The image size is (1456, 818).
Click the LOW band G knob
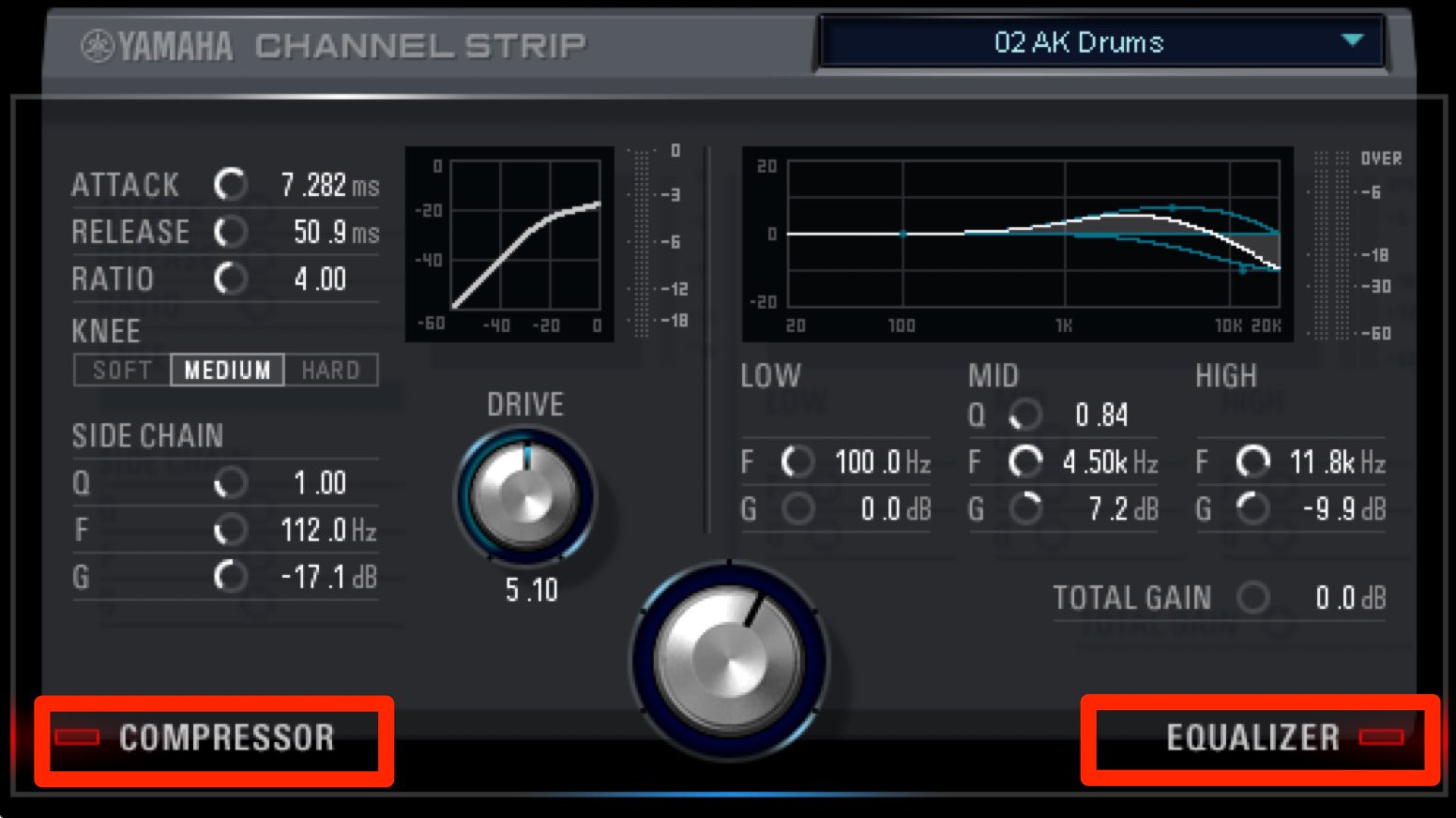(797, 508)
